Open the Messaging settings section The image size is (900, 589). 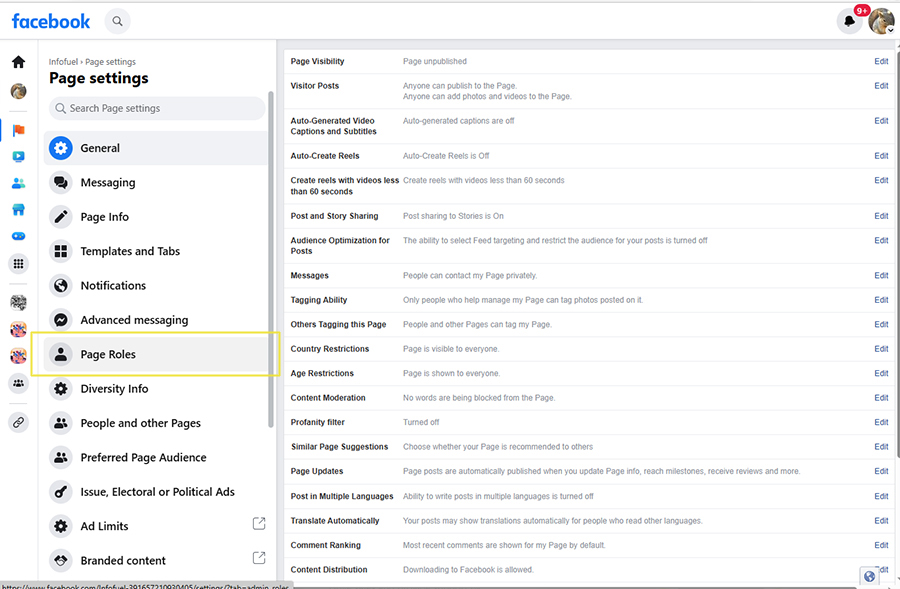107,182
